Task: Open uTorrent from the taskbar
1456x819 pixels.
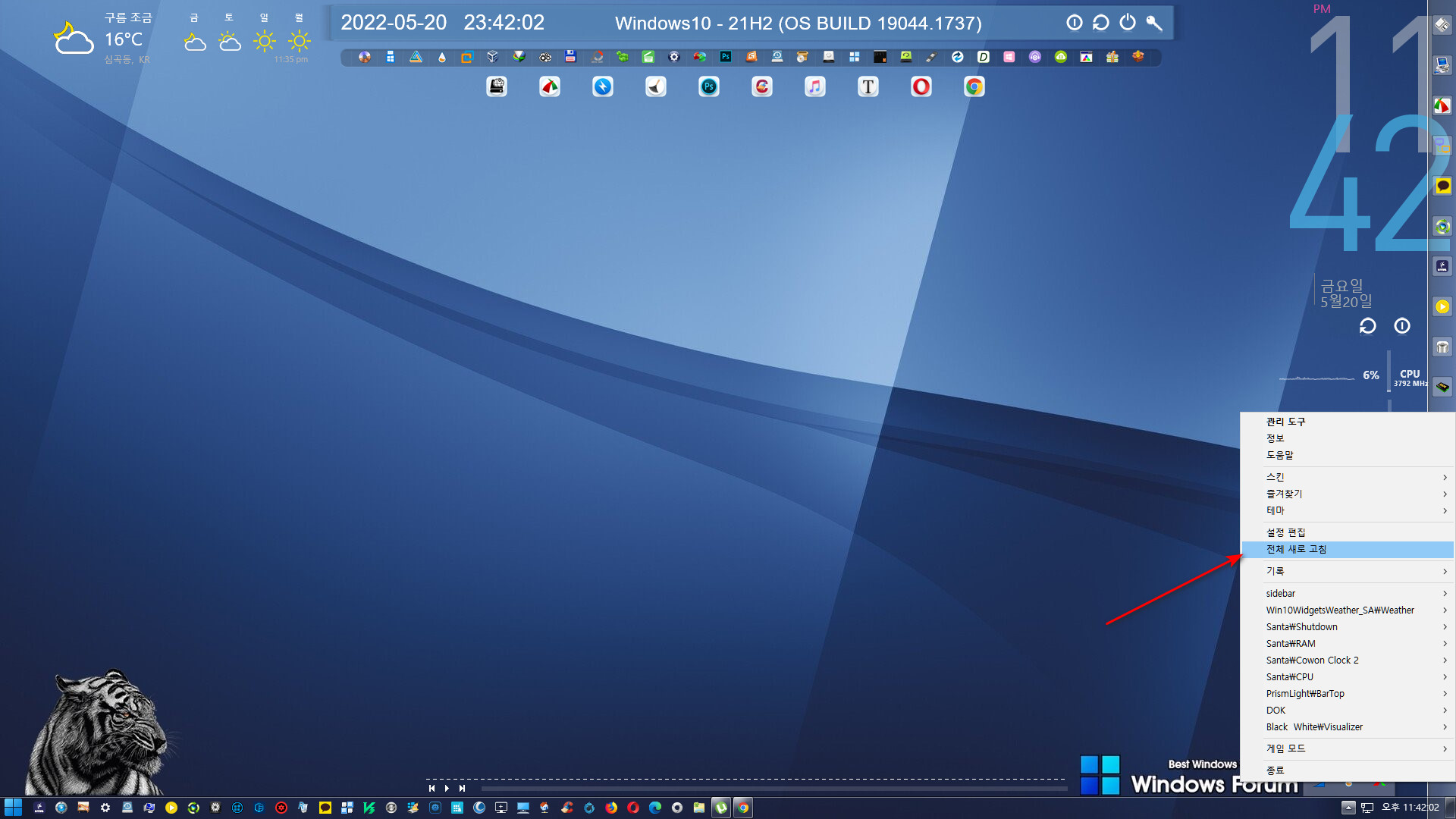Action: (x=721, y=808)
